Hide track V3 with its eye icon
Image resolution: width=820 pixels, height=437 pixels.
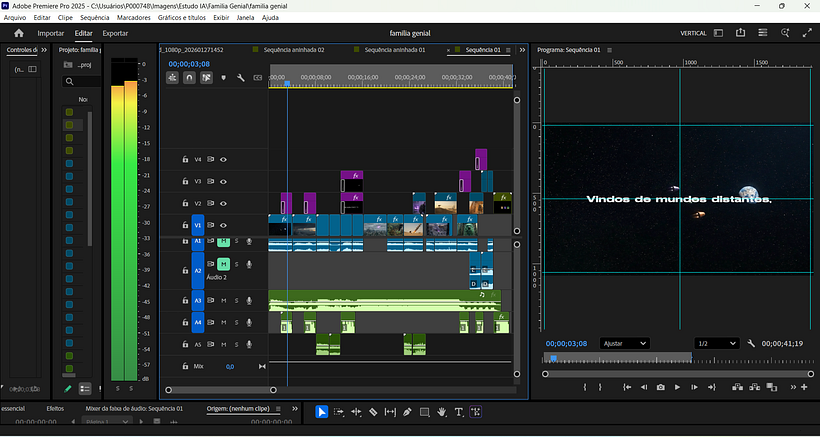click(224, 181)
